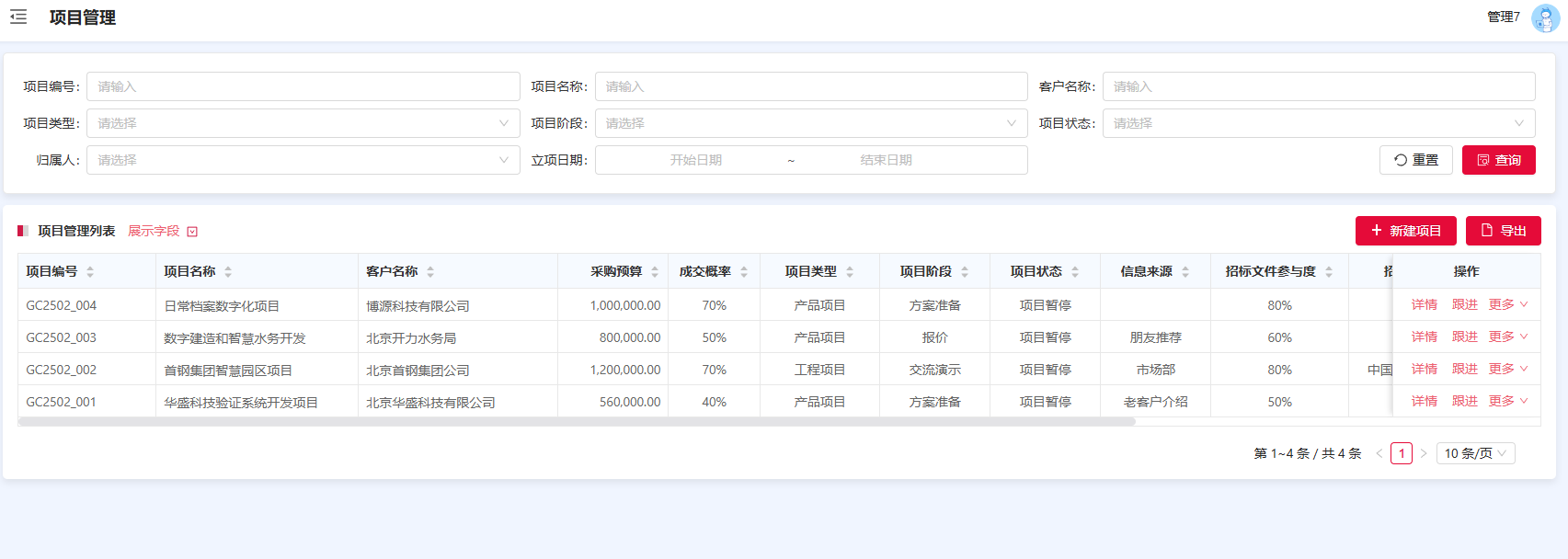Click the 展示字段 settings icon
1568x559 pixels.
[192, 232]
